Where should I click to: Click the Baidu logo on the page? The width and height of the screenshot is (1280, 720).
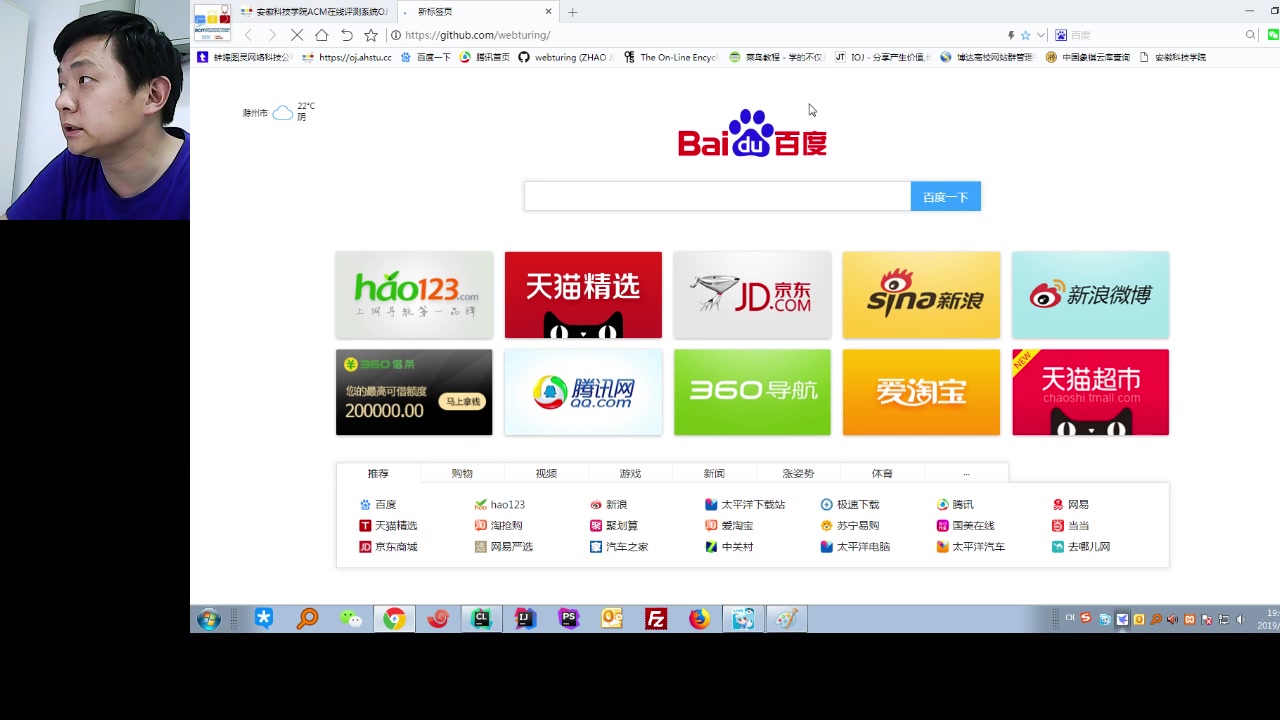752,133
